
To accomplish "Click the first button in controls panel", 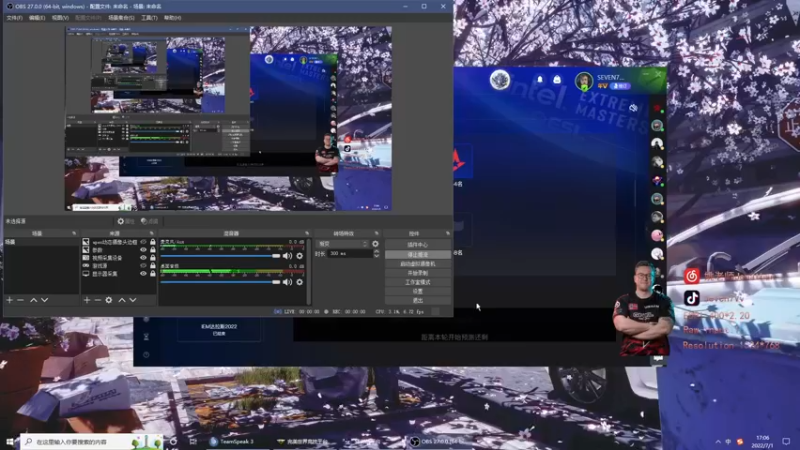I will [x=417, y=245].
